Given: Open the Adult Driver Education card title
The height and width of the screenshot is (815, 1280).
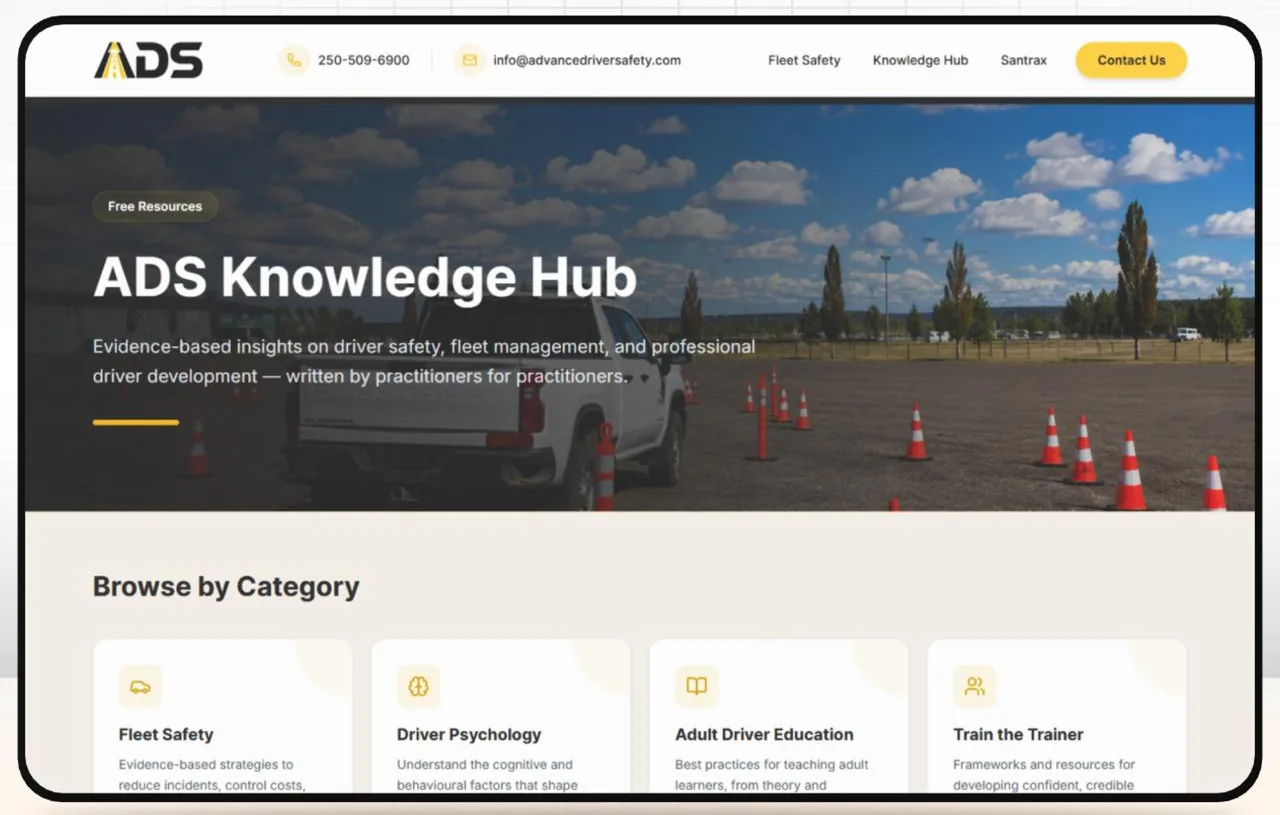Looking at the screenshot, I should [764, 734].
